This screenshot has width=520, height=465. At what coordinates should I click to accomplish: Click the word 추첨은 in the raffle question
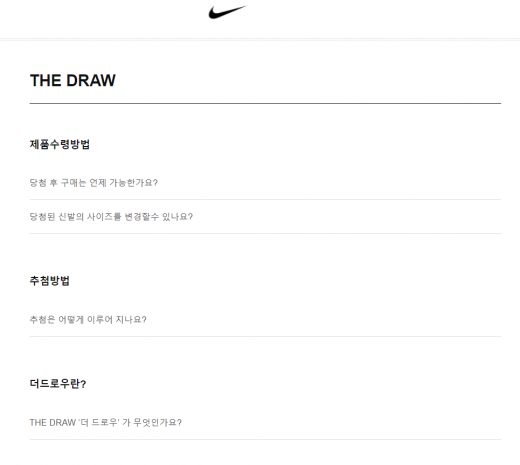pyautogui.click(x=42, y=320)
